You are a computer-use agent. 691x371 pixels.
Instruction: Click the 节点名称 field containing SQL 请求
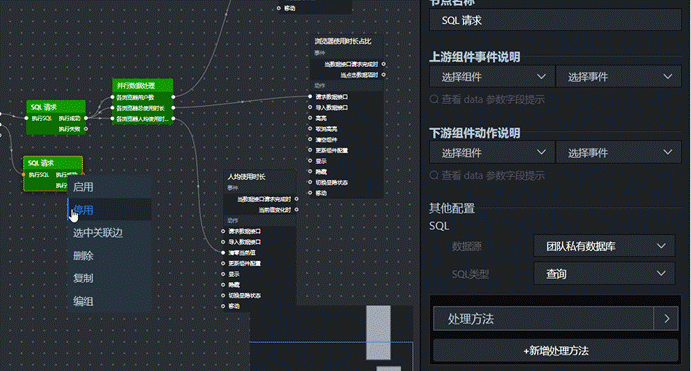pos(555,20)
